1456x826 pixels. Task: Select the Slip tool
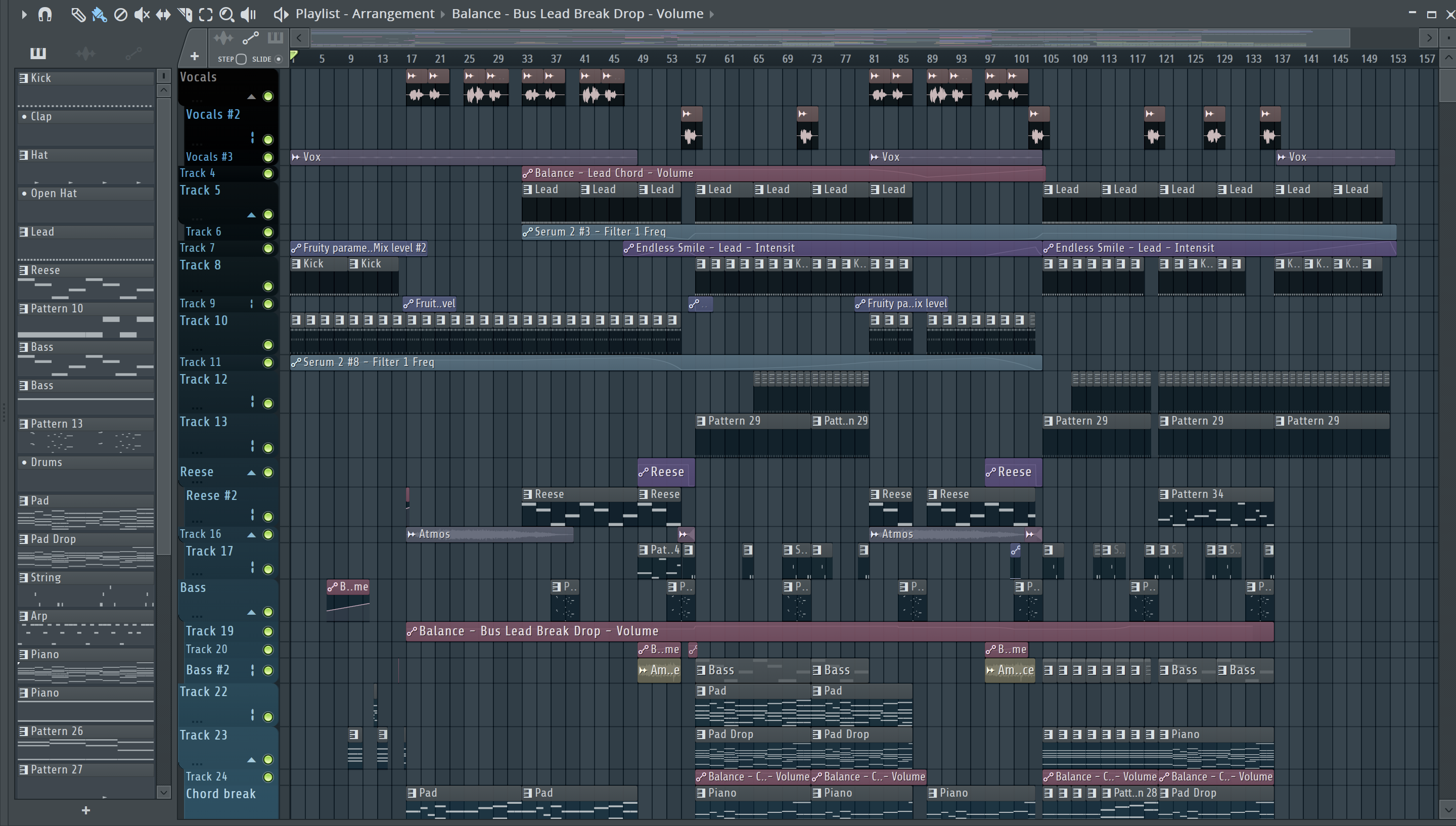click(163, 14)
